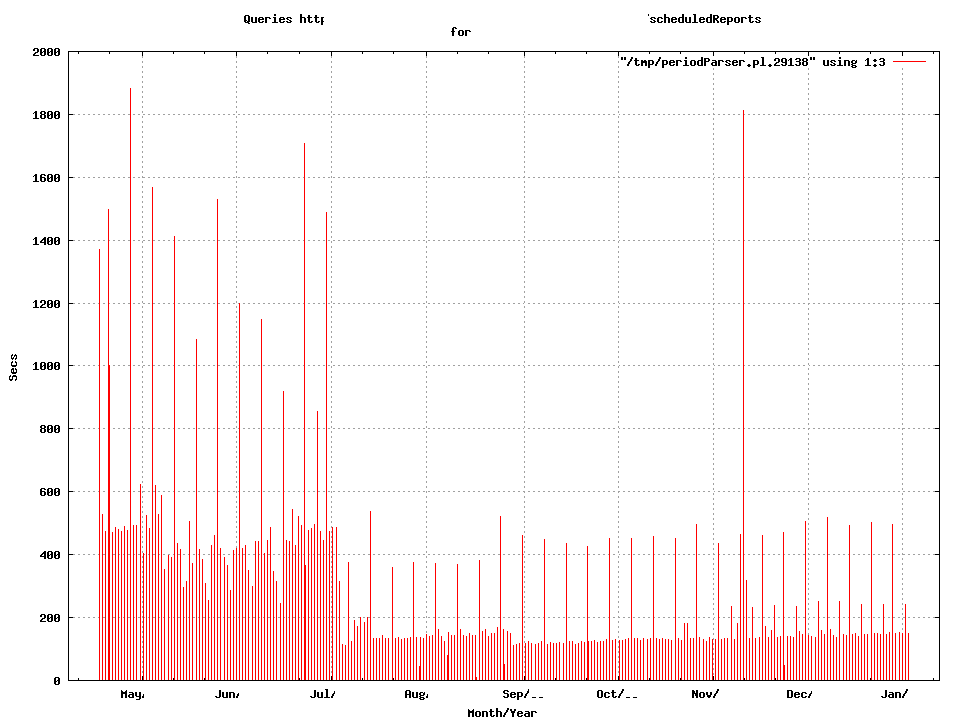Click the periodParser.pl legend text
This screenshot has height=720, width=960.
pyautogui.click(x=752, y=62)
